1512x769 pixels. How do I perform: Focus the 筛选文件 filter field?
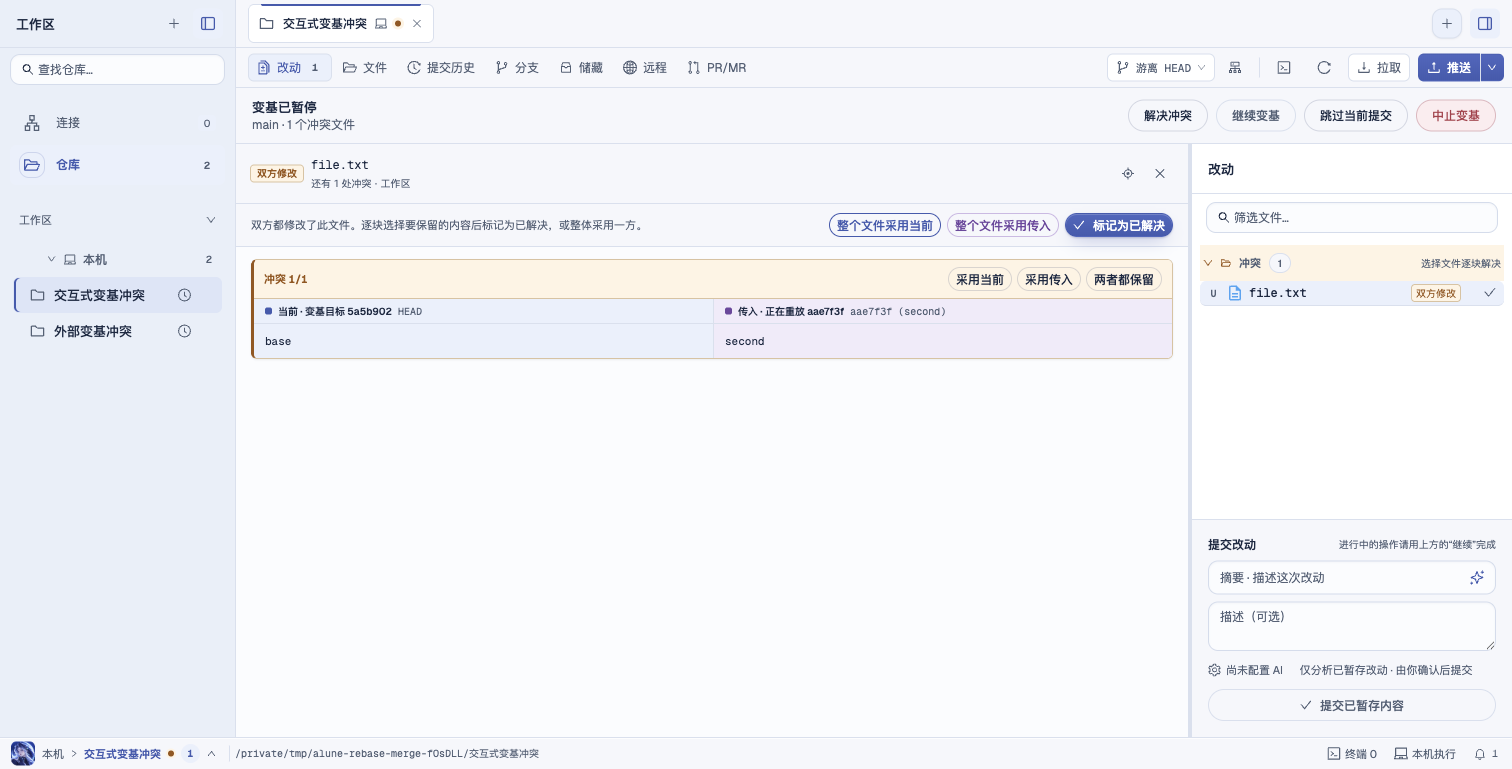(1351, 217)
